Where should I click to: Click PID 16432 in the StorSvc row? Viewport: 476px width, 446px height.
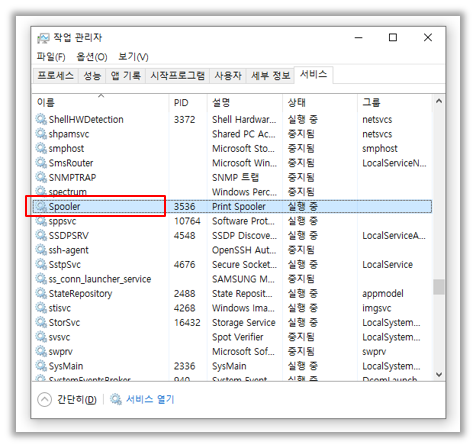pyautogui.click(x=187, y=323)
